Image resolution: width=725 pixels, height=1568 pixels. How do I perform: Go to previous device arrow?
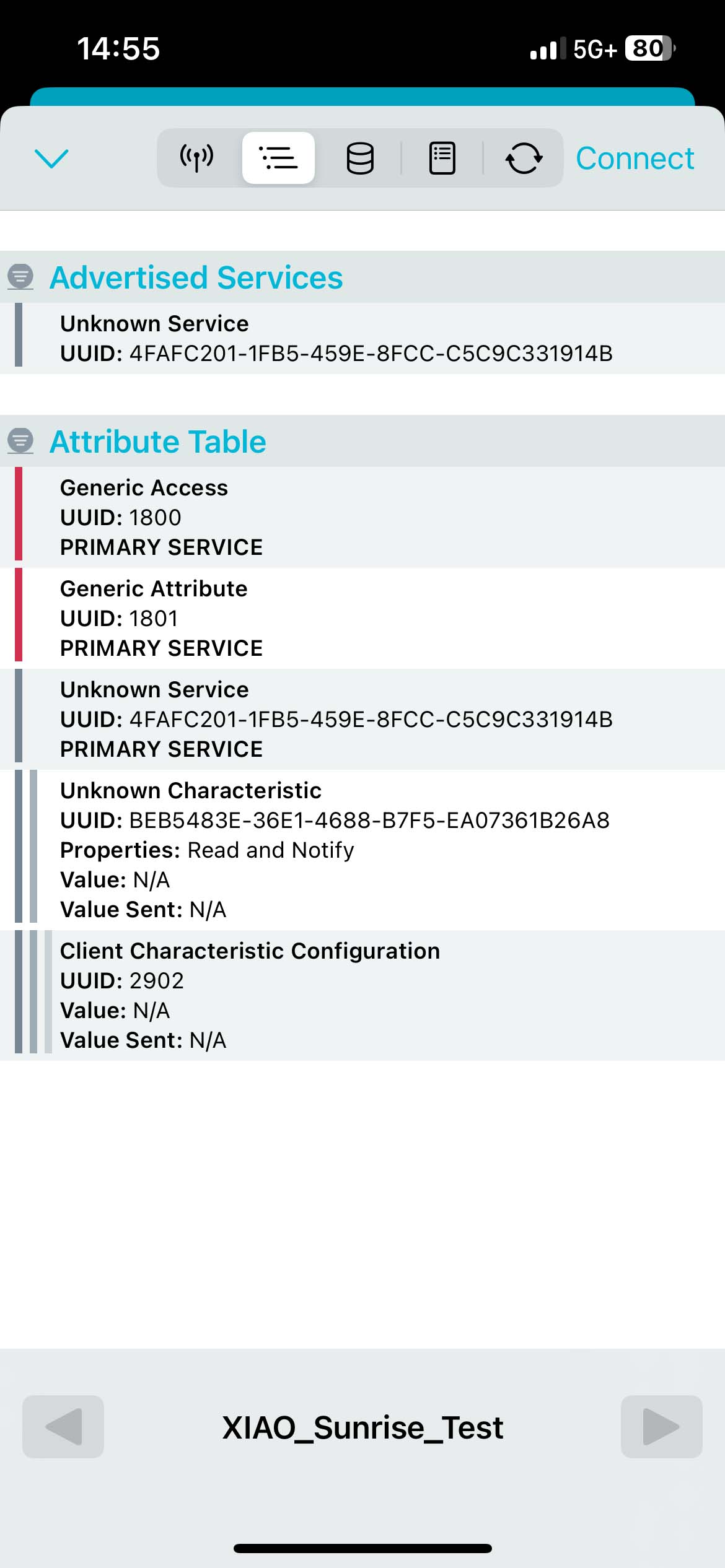(63, 1427)
